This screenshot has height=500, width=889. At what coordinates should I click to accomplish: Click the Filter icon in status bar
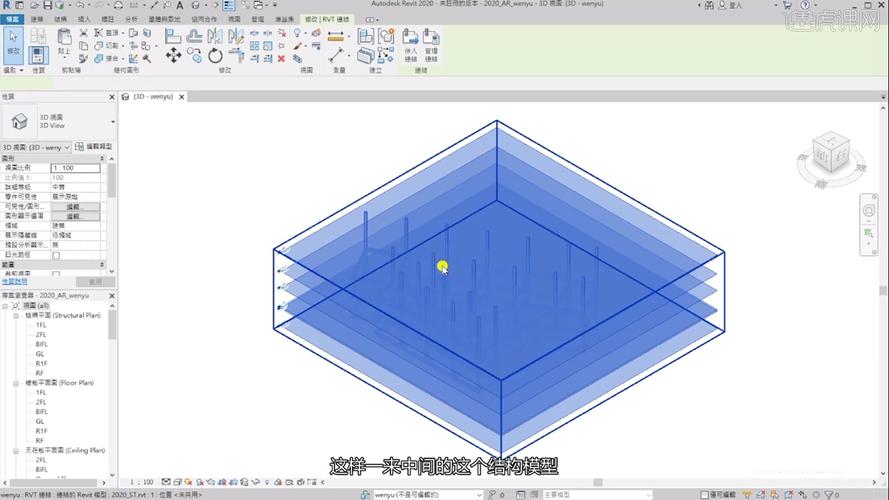click(830, 495)
